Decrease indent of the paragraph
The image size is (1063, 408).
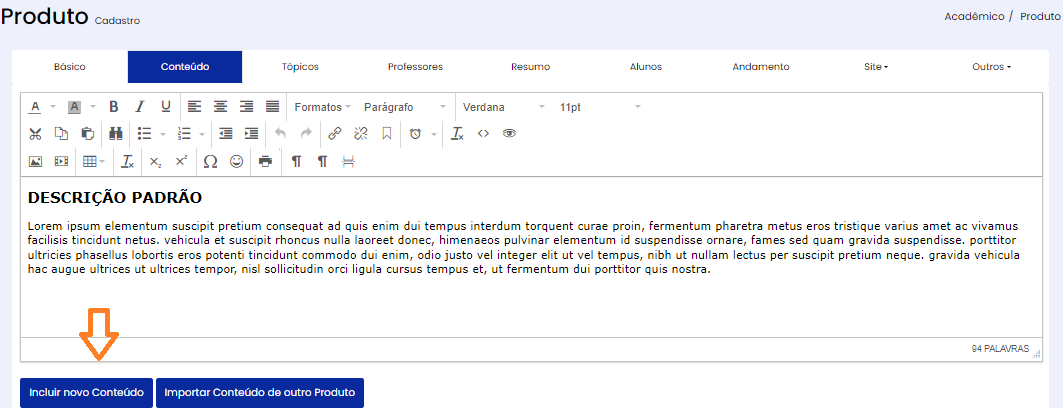coord(226,134)
